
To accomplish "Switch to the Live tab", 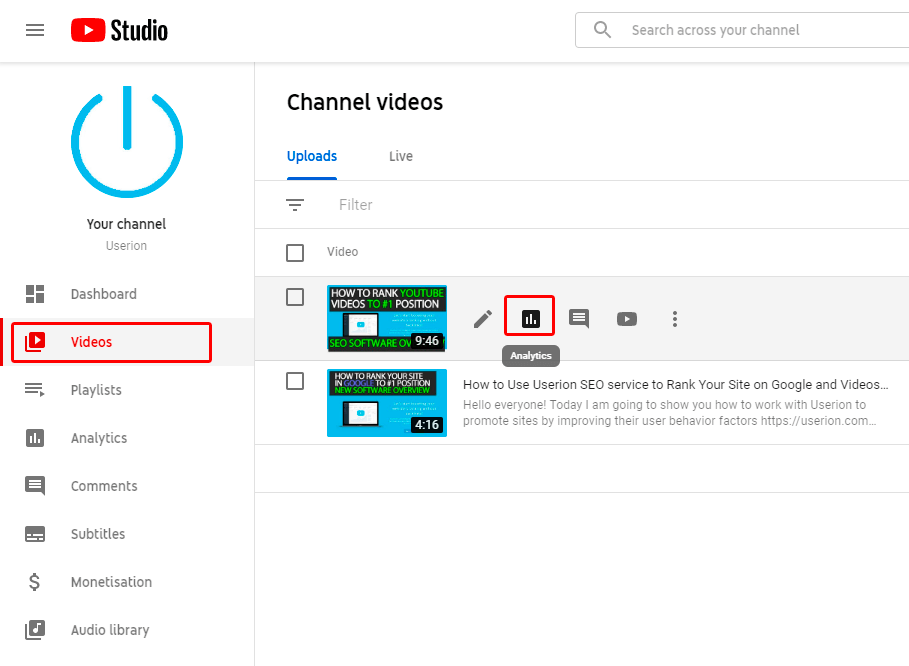I will point(401,157).
